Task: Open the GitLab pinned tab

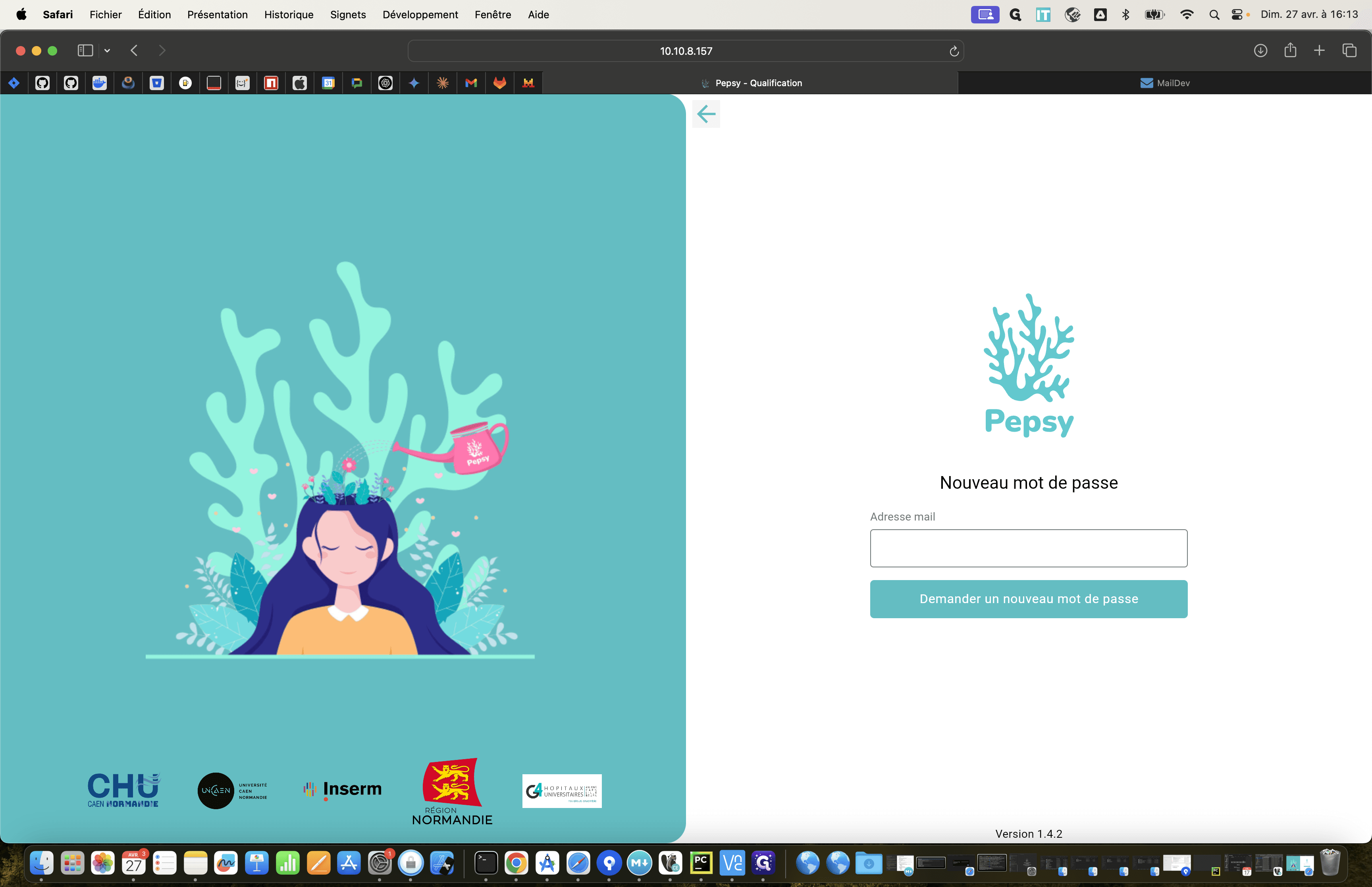Action: coord(500,83)
